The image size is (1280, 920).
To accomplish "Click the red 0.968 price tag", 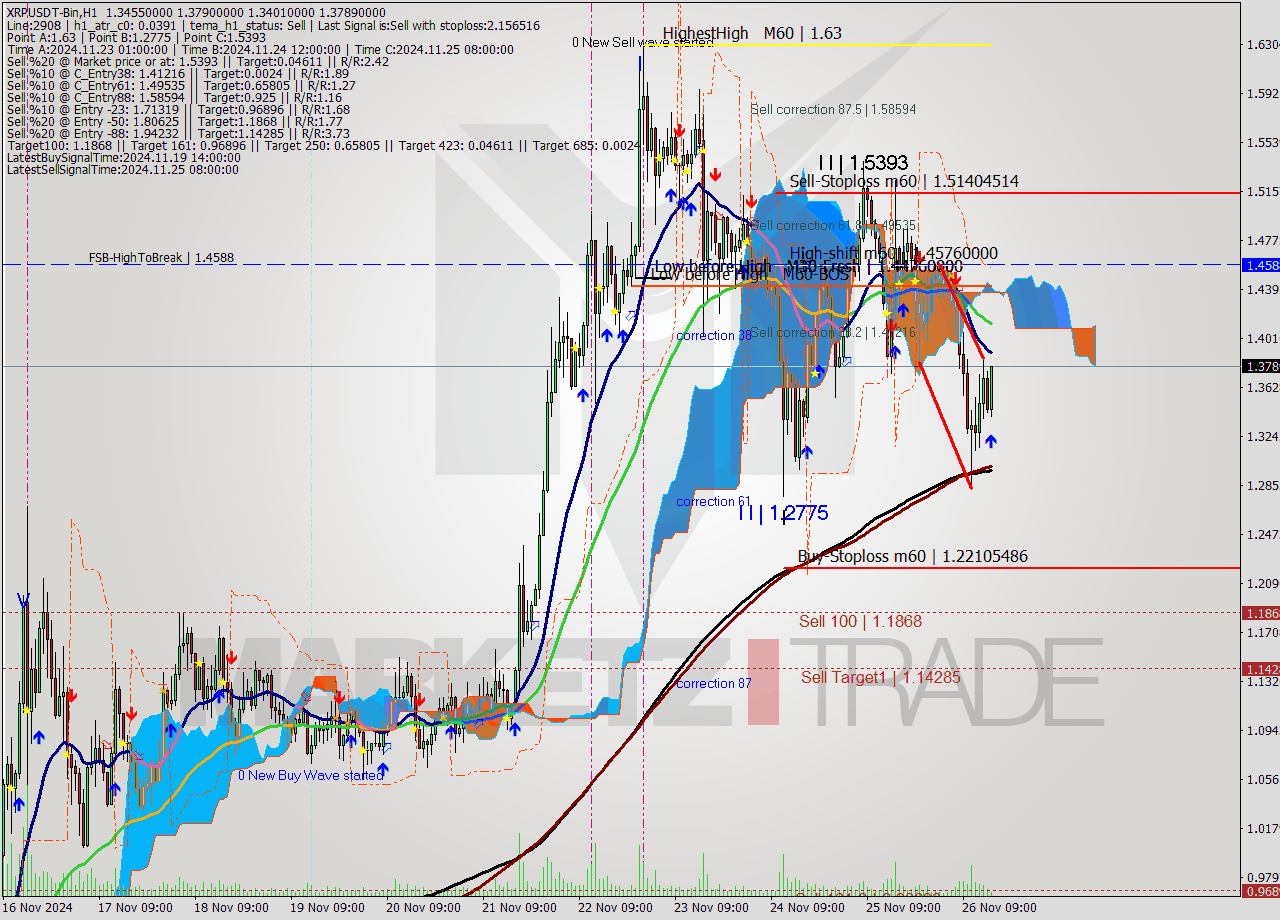I will 1260,890.
